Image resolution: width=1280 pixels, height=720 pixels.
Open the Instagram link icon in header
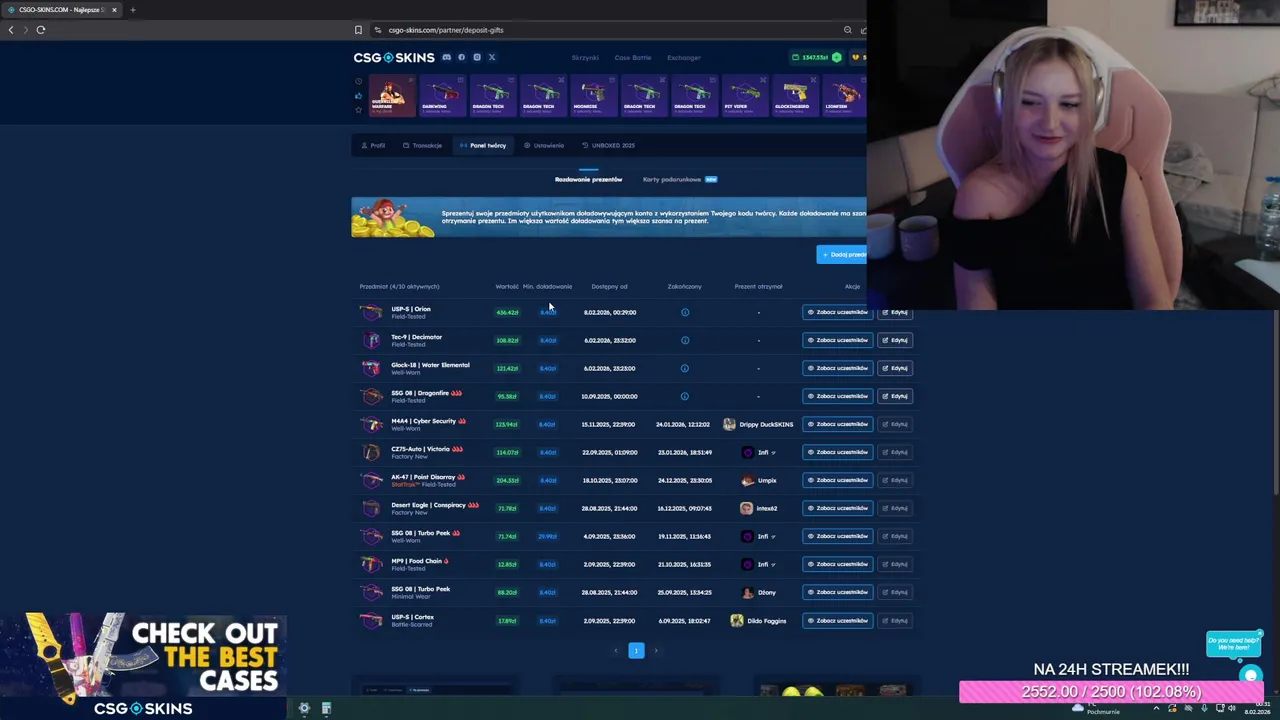(477, 57)
